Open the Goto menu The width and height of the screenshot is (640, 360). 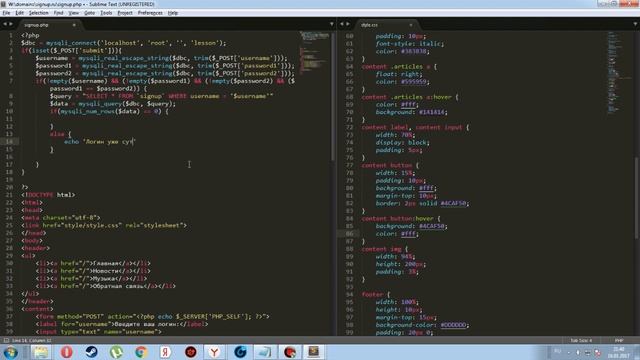pos(89,13)
